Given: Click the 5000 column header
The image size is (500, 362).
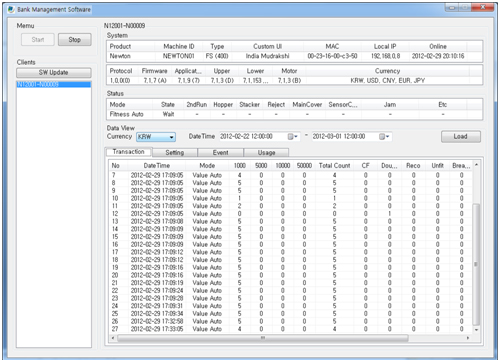Looking at the screenshot, I should (261, 166).
